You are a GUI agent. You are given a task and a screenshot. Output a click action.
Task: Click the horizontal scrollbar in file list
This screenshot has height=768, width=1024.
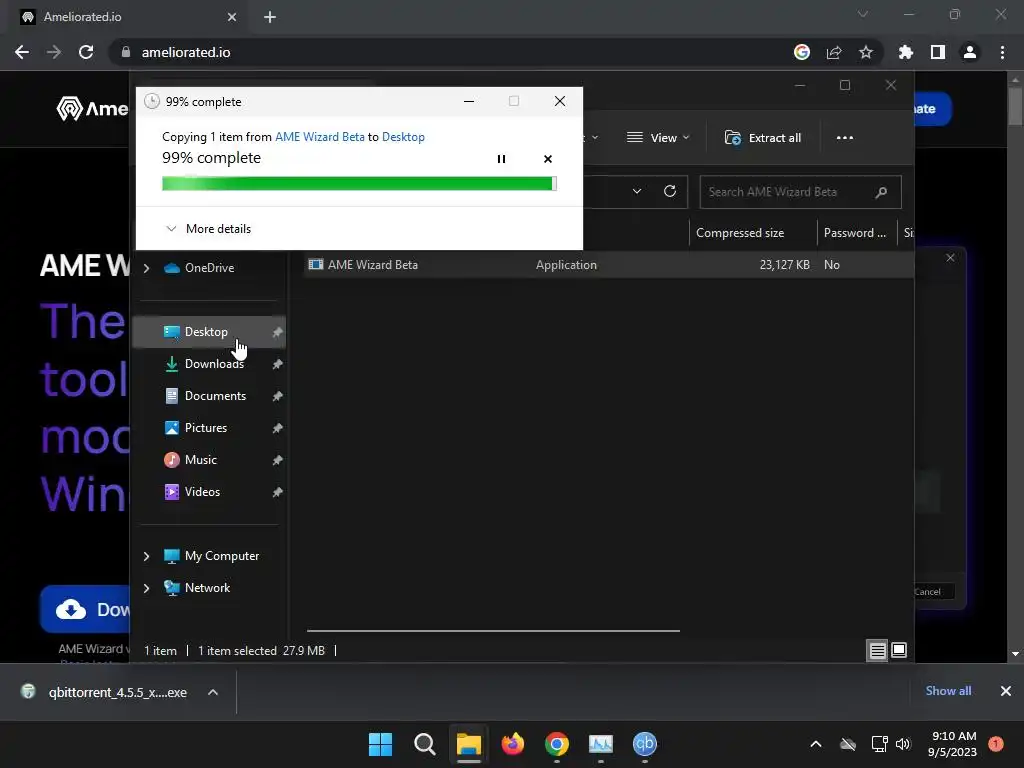coord(493,631)
